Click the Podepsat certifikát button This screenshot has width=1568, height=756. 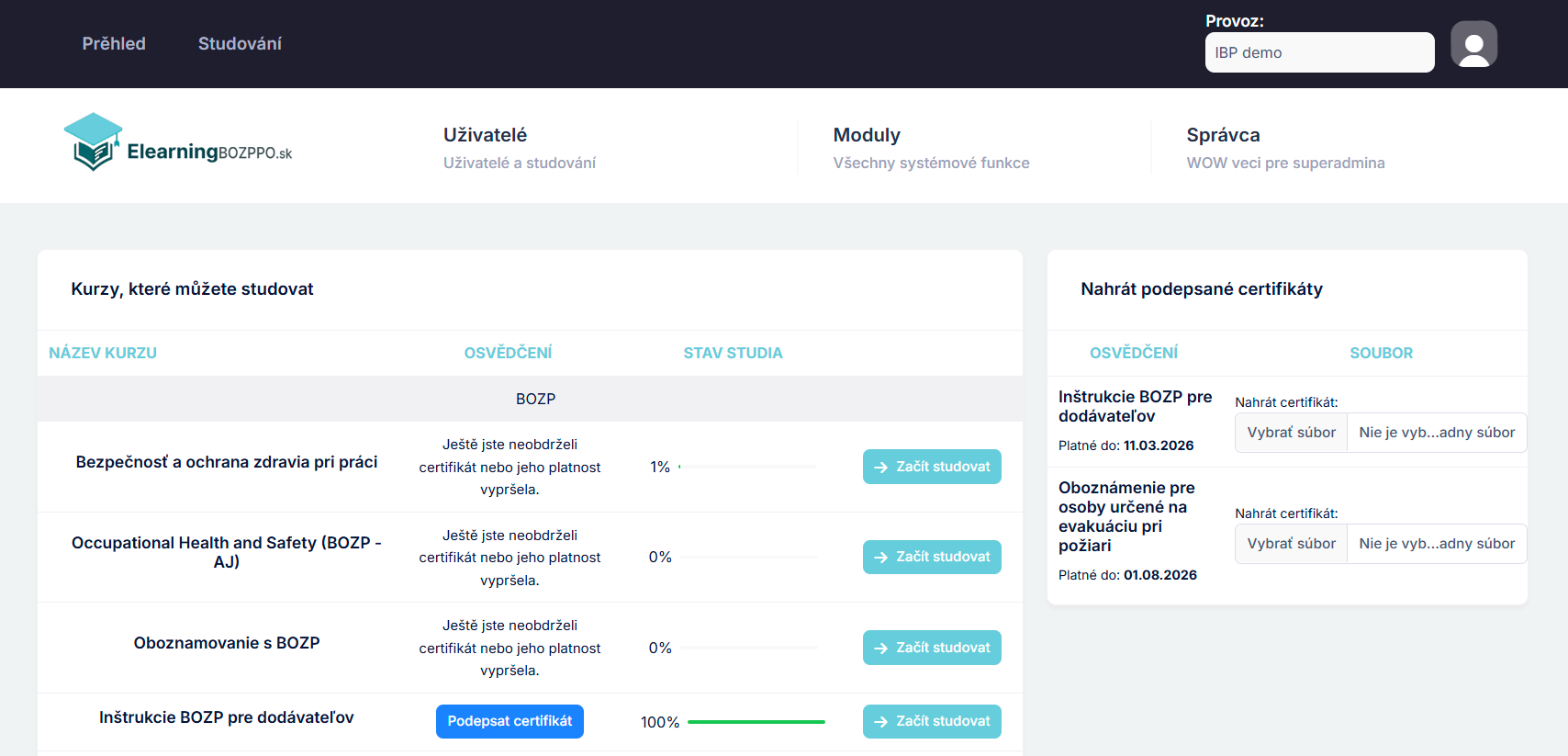(x=510, y=721)
